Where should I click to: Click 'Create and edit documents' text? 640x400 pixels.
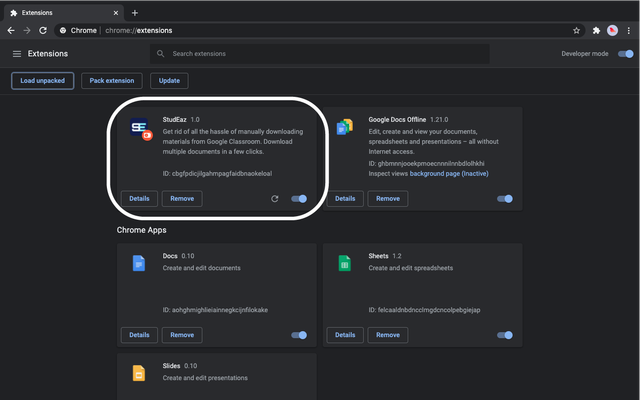(202, 268)
